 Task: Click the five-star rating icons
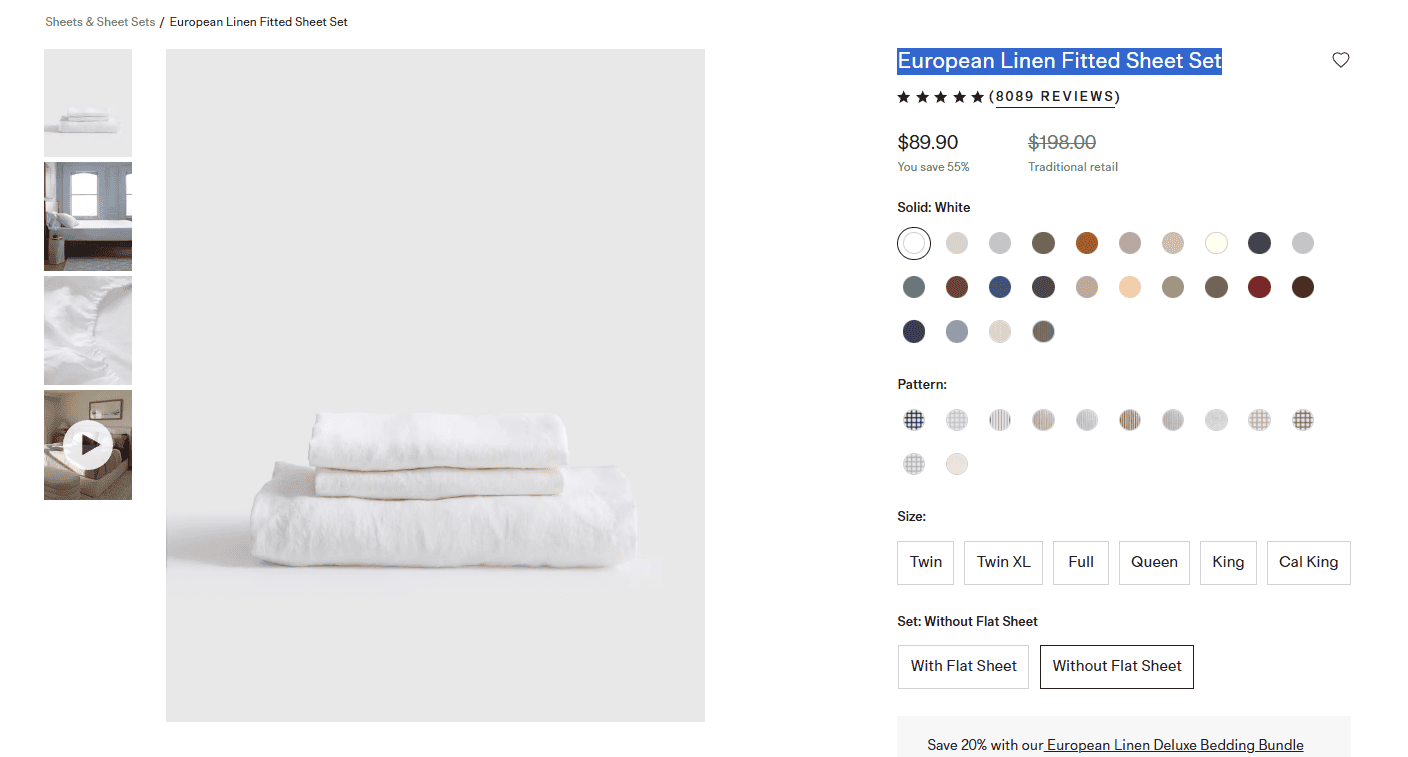940,97
